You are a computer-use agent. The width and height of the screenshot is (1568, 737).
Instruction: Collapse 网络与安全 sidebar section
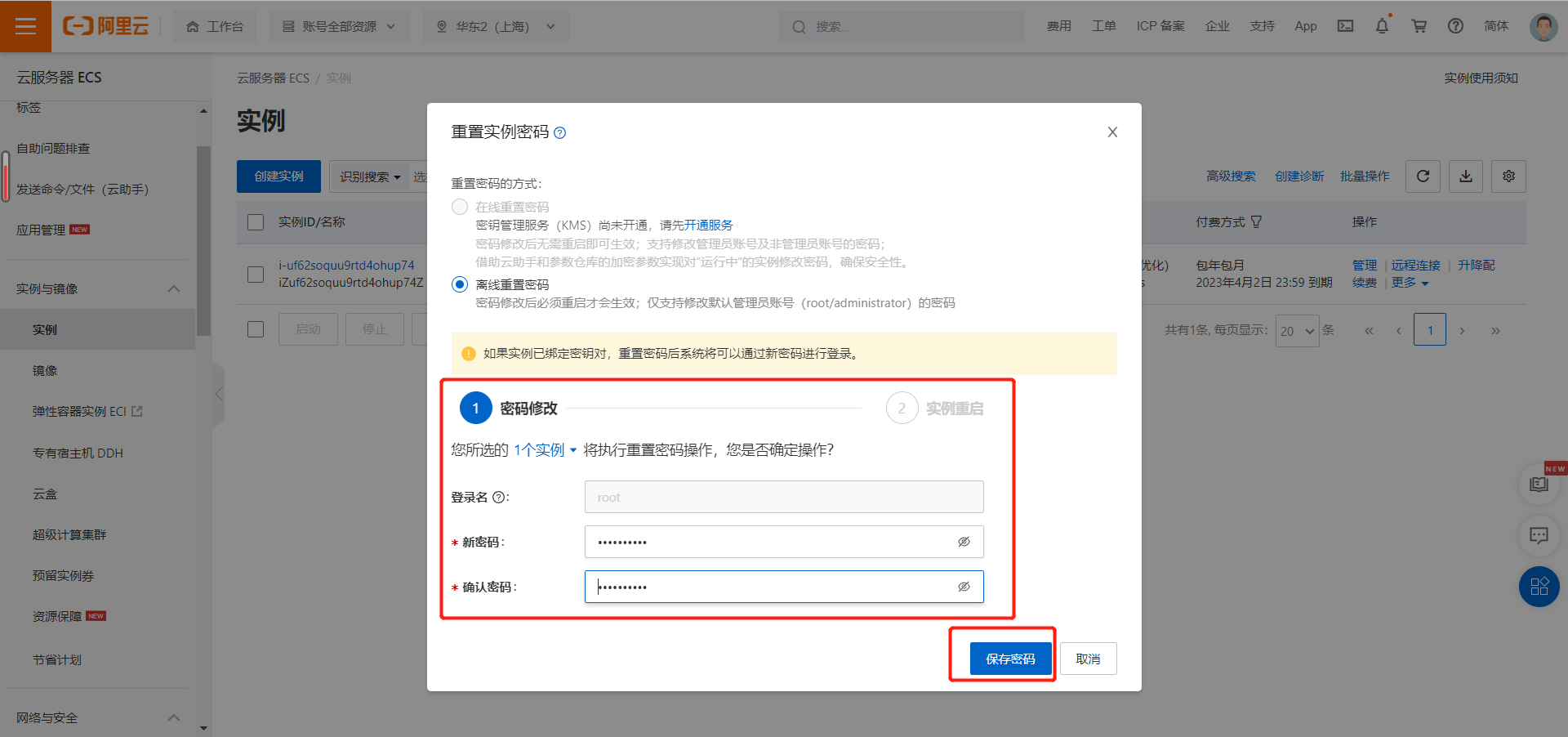[174, 718]
